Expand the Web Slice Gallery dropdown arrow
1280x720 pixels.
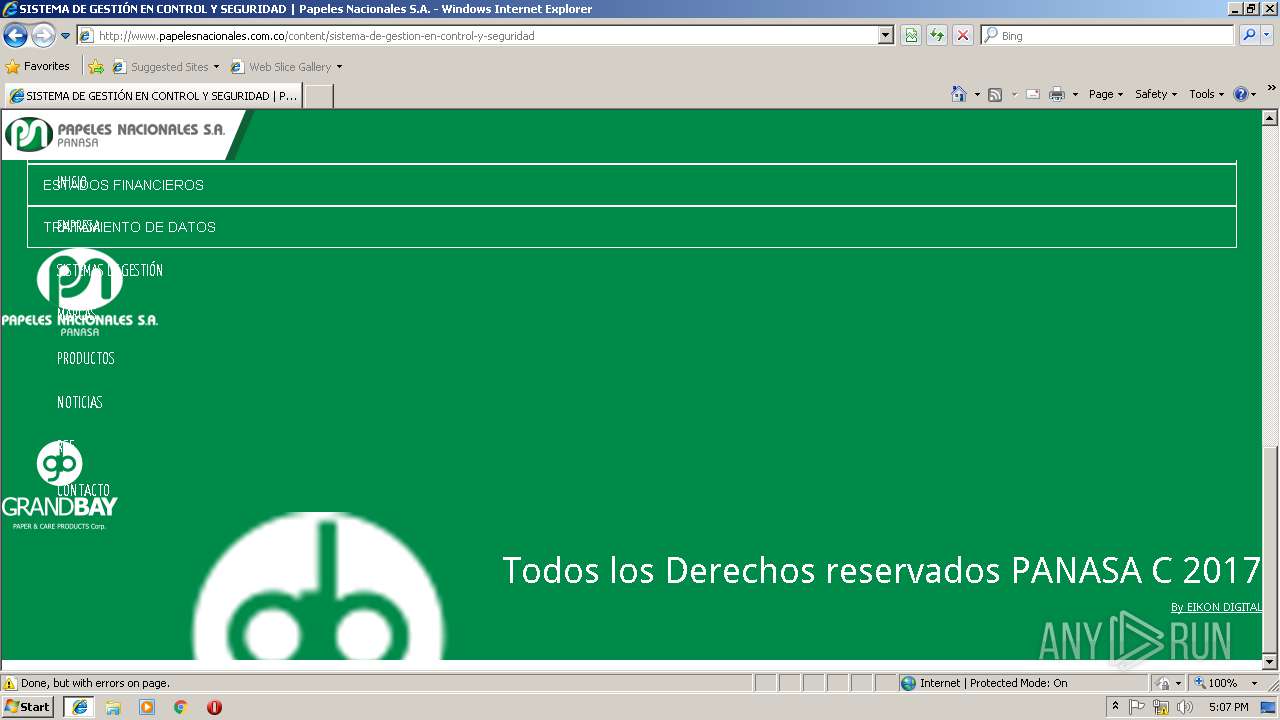(x=339, y=67)
